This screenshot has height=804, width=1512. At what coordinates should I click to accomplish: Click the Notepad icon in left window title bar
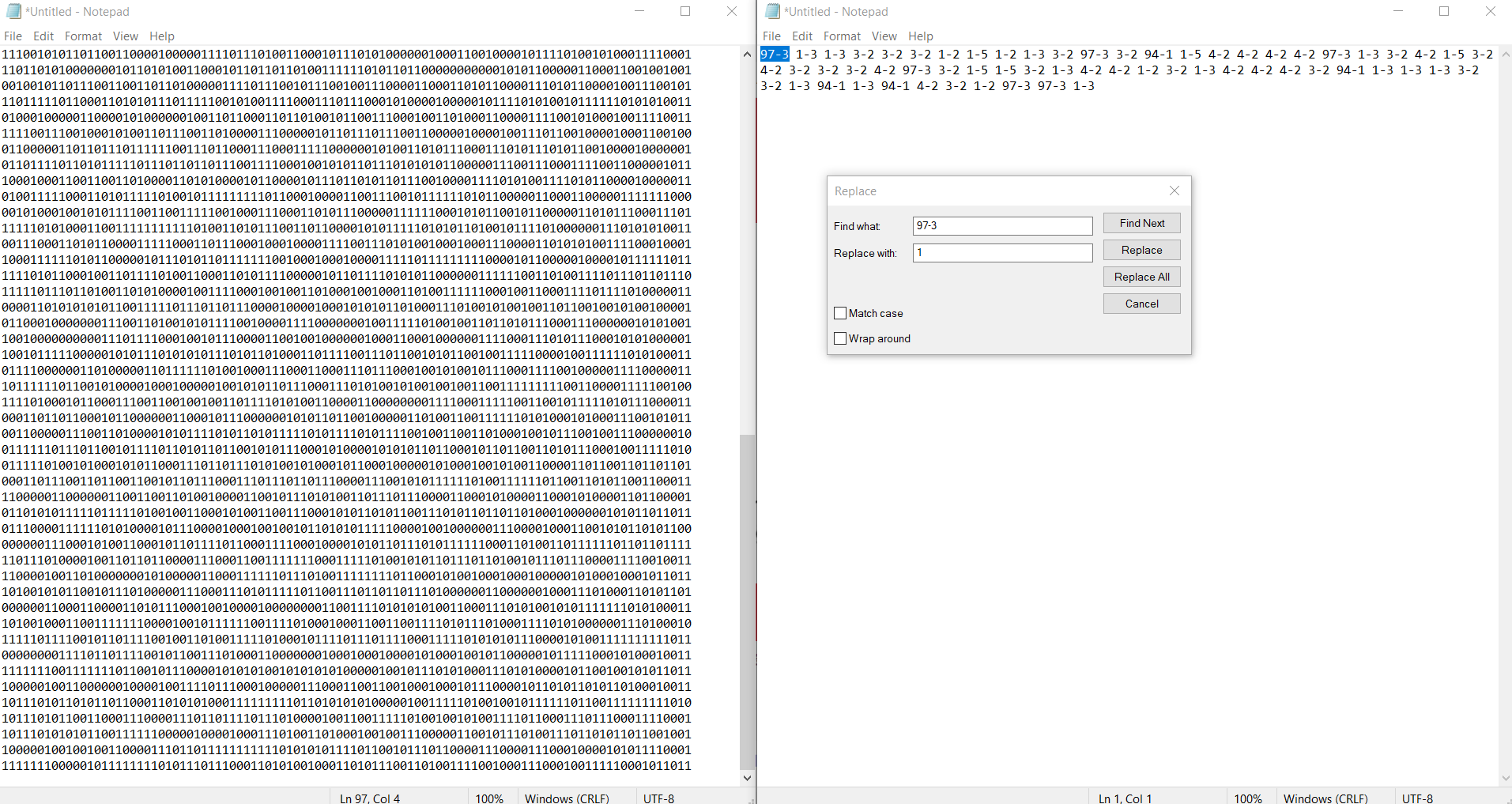coord(13,12)
